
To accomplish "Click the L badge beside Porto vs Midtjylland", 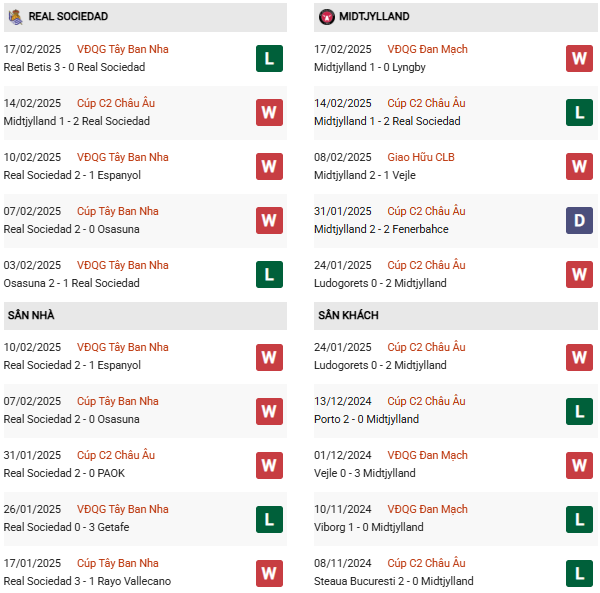I will [x=579, y=410].
